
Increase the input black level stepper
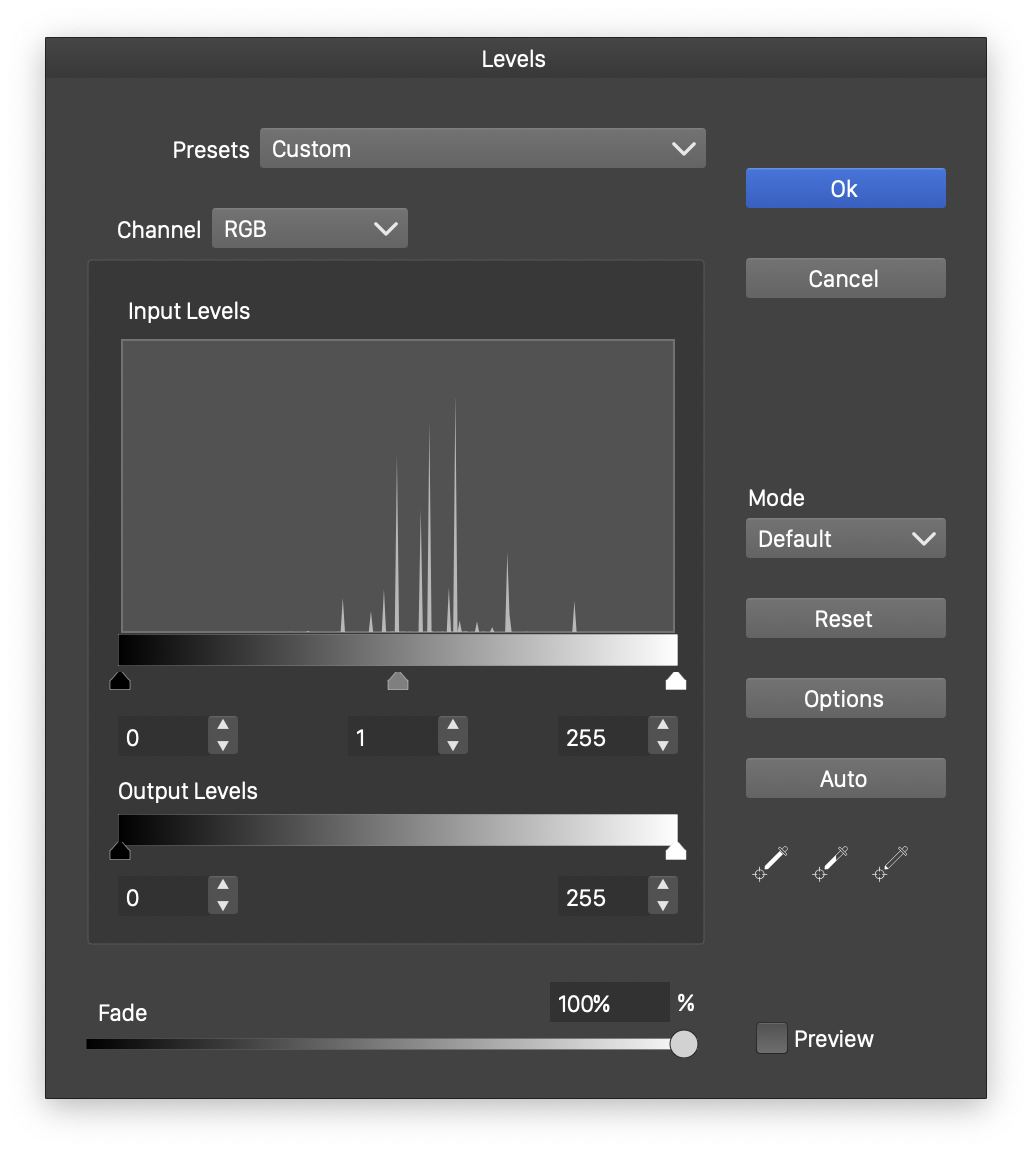(x=223, y=727)
